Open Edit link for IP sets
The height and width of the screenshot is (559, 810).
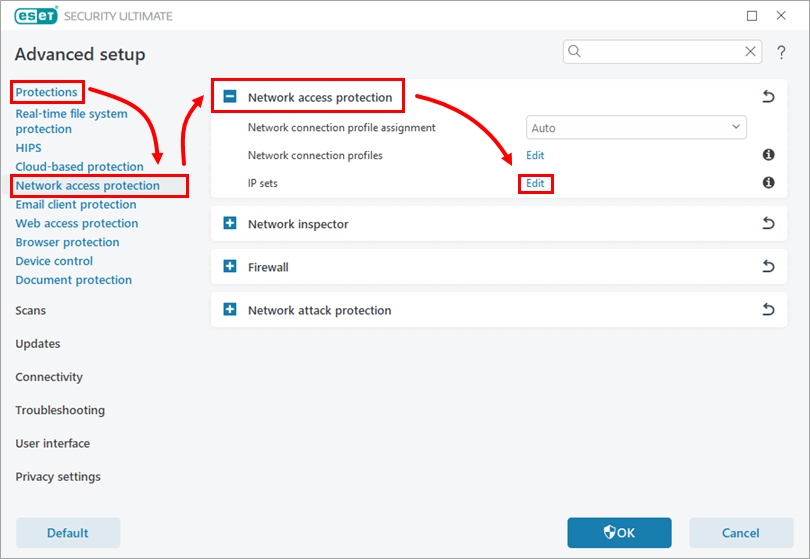535,184
